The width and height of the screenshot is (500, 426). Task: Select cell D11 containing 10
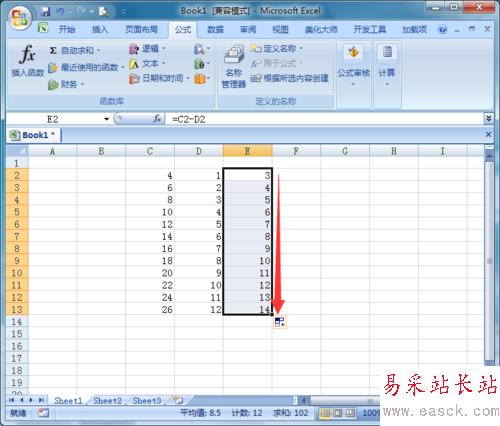(199, 285)
